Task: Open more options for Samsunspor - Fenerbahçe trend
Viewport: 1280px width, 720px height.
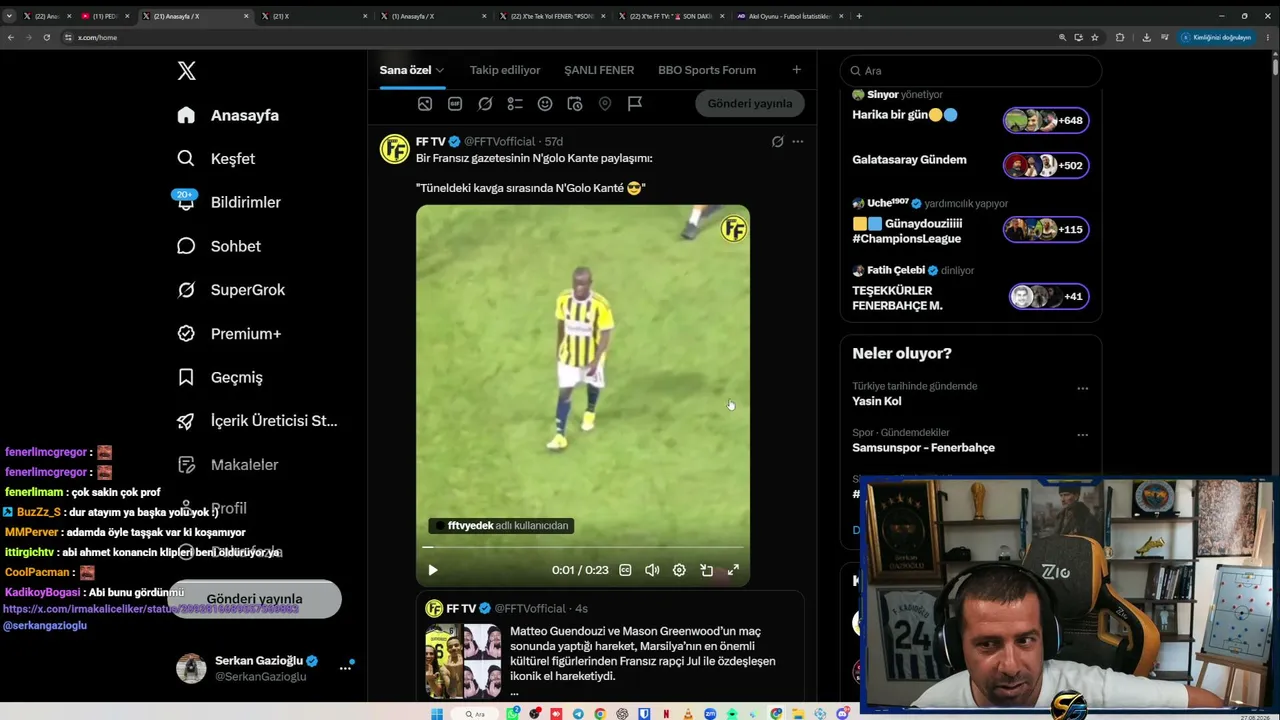Action: tap(1082, 435)
